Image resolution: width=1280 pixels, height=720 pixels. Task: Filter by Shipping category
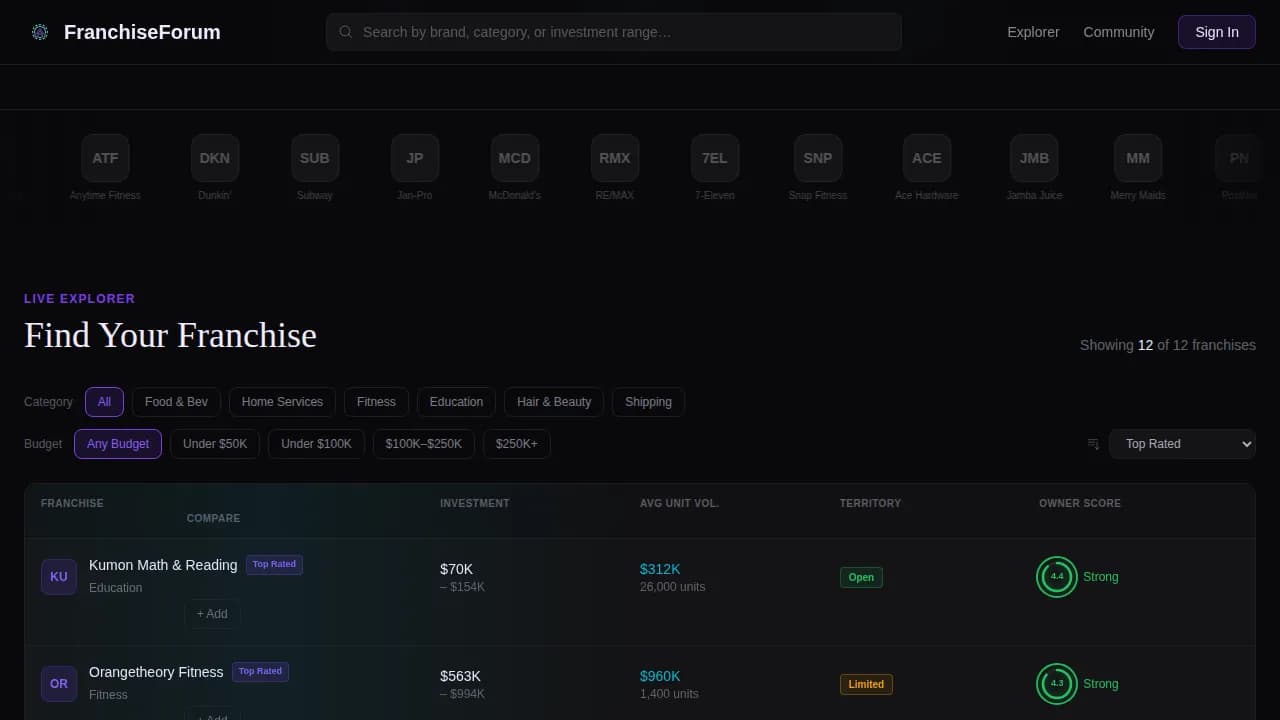(x=648, y=402)
